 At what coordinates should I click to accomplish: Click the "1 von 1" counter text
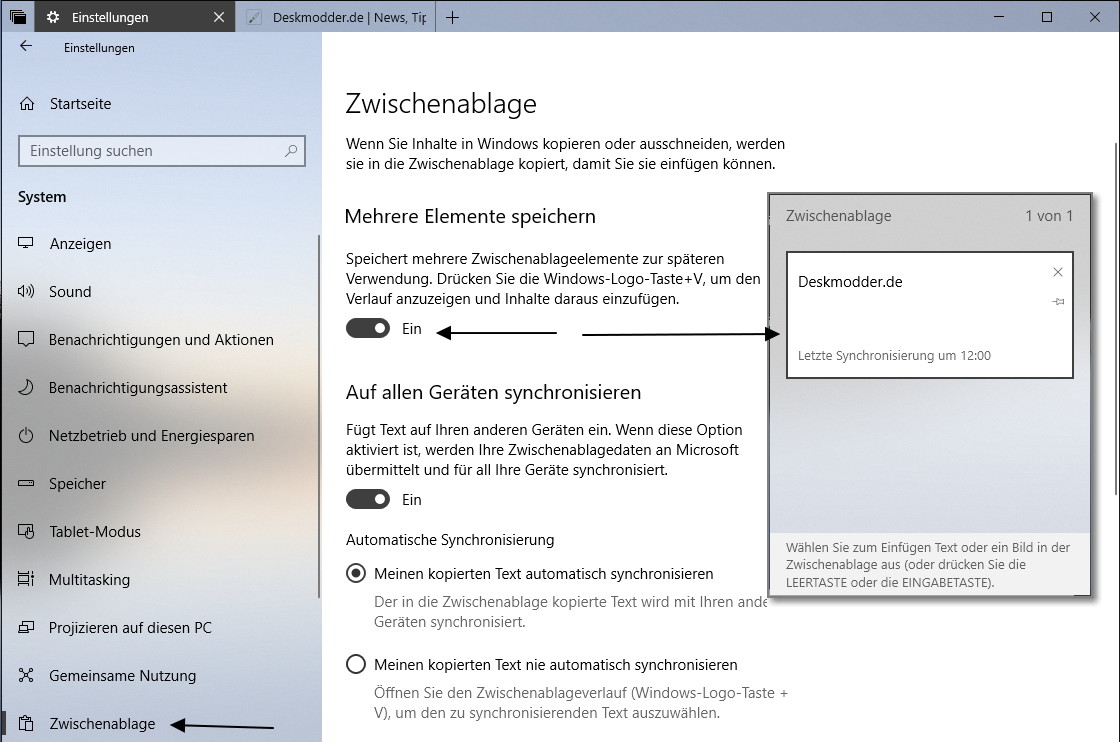coord(1049,216)
